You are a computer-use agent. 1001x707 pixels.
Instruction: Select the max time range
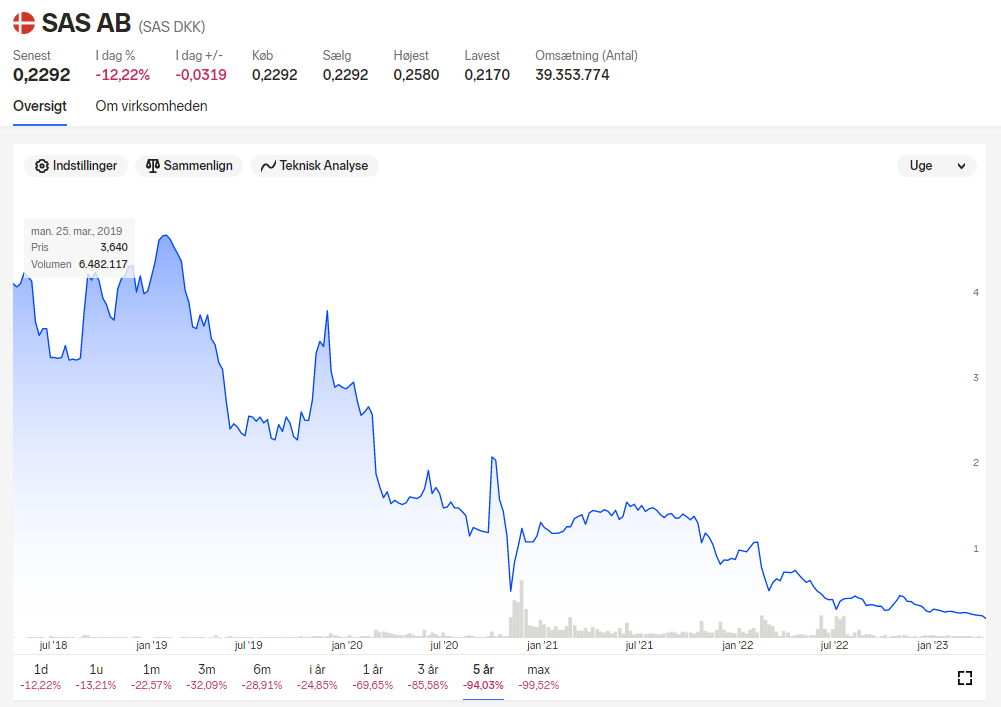(539, 677)
